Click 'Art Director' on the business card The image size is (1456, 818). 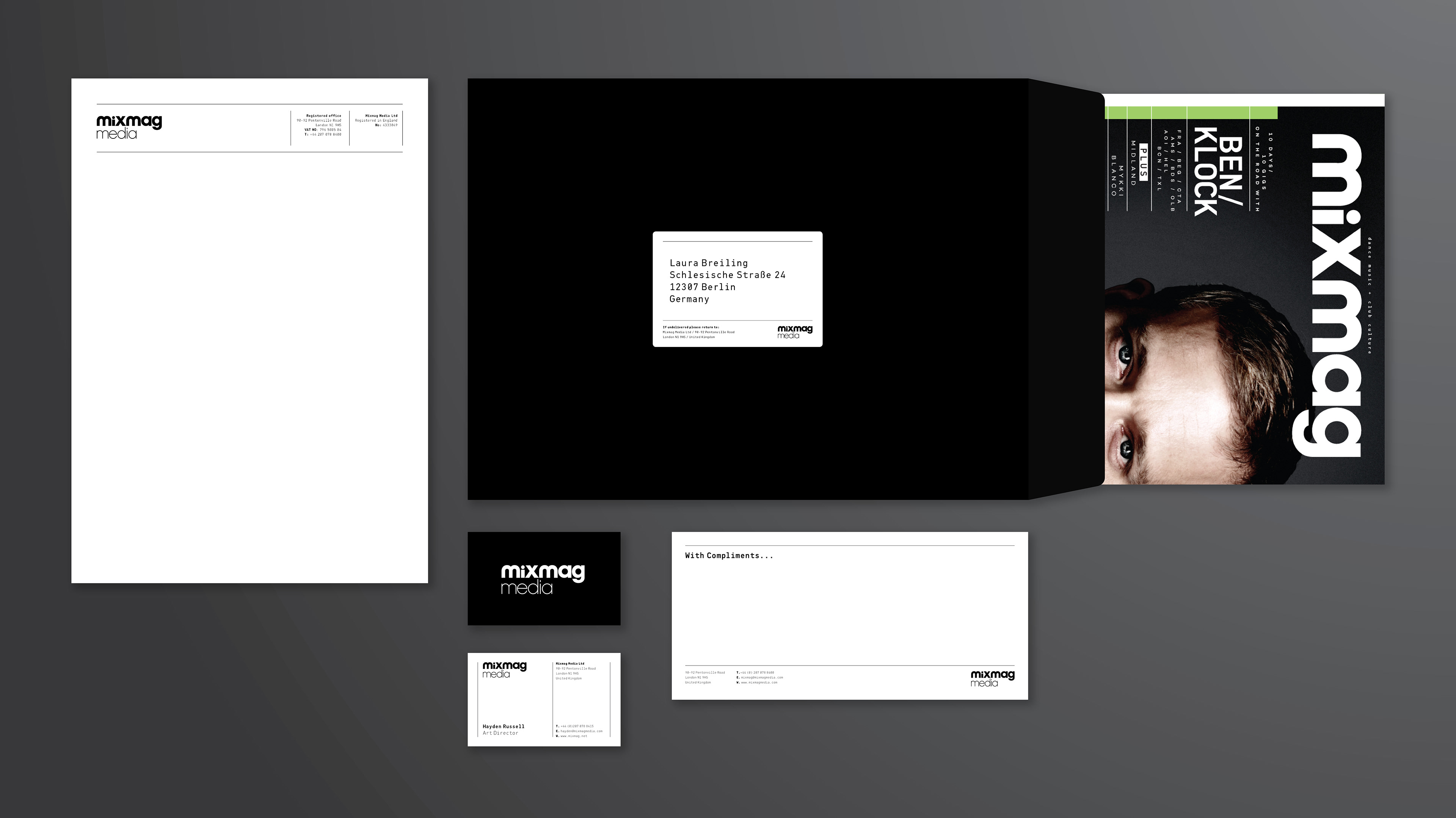coord(500,733)
